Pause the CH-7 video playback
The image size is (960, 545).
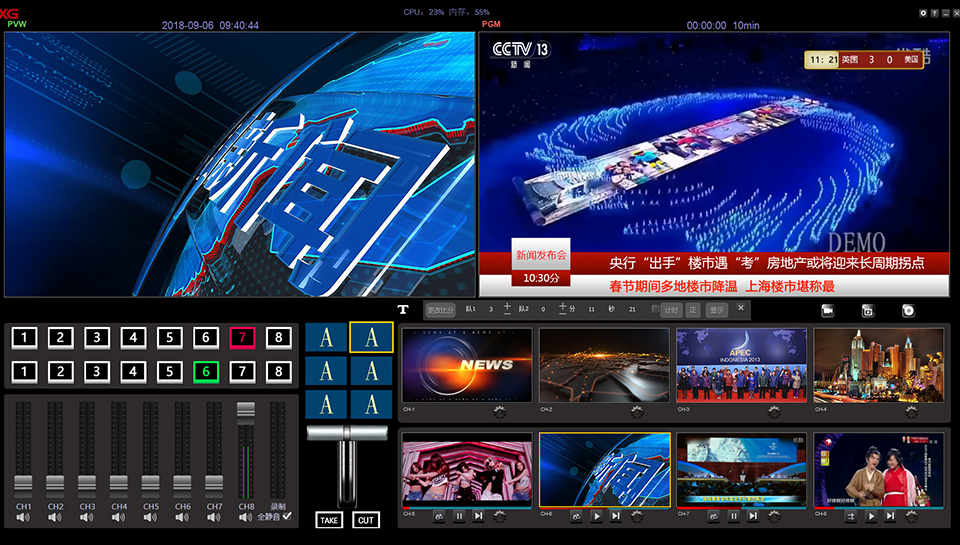click(x=733, y=516)
